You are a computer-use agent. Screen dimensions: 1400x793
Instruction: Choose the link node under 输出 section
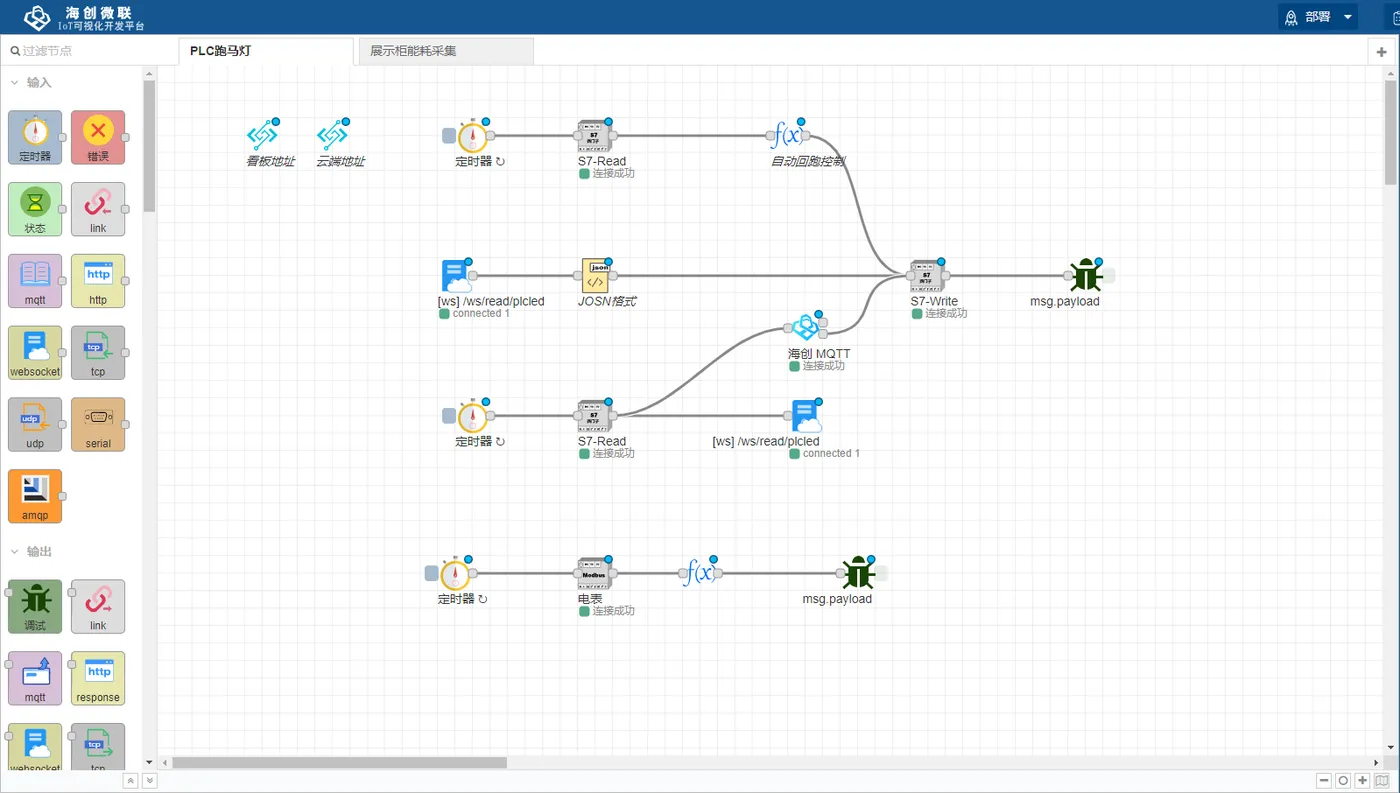98,607
